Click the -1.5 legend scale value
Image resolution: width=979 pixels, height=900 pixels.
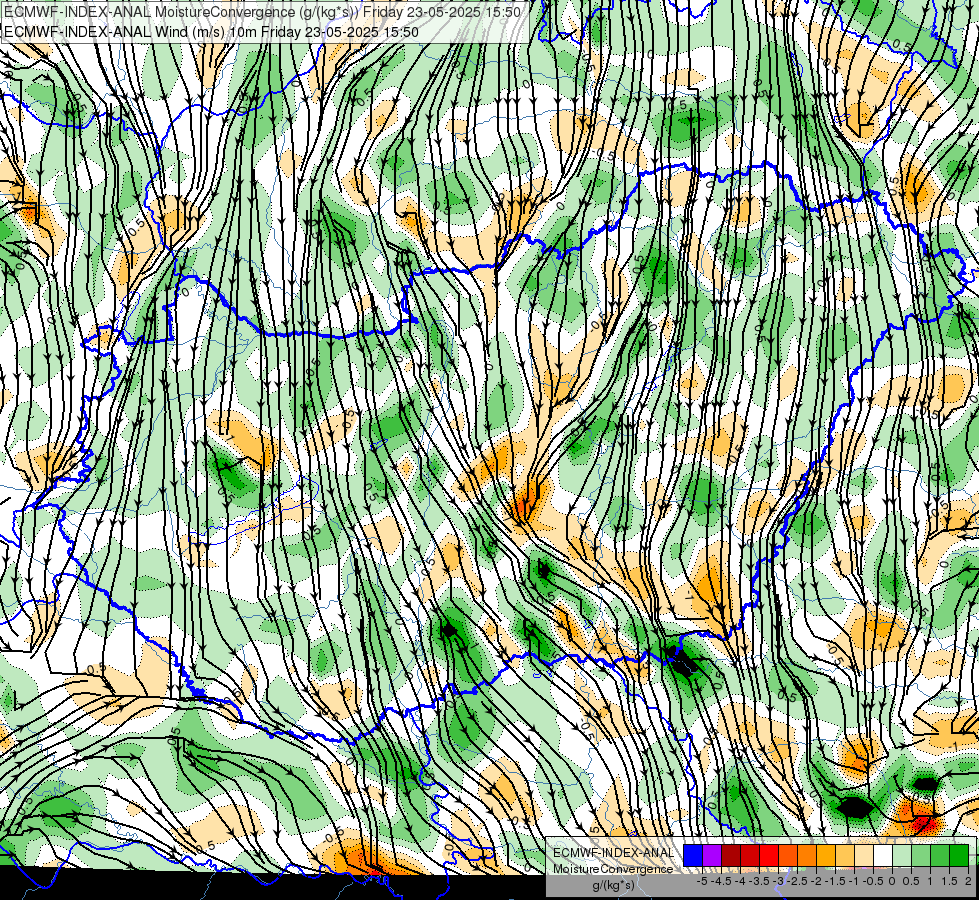pyautogui.click(x=835, y=881)
